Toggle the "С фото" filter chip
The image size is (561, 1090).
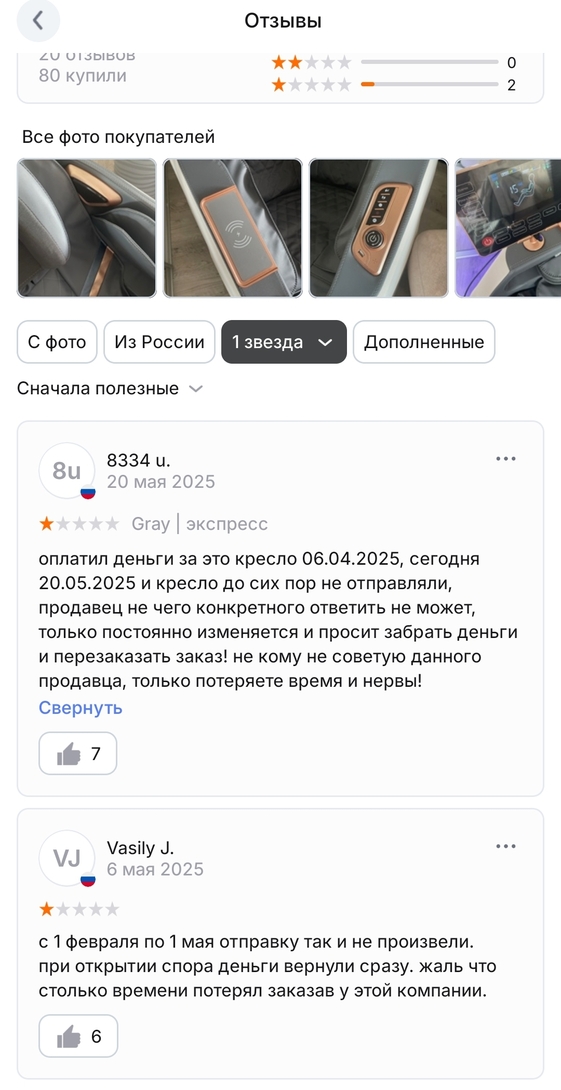(57, 342)
